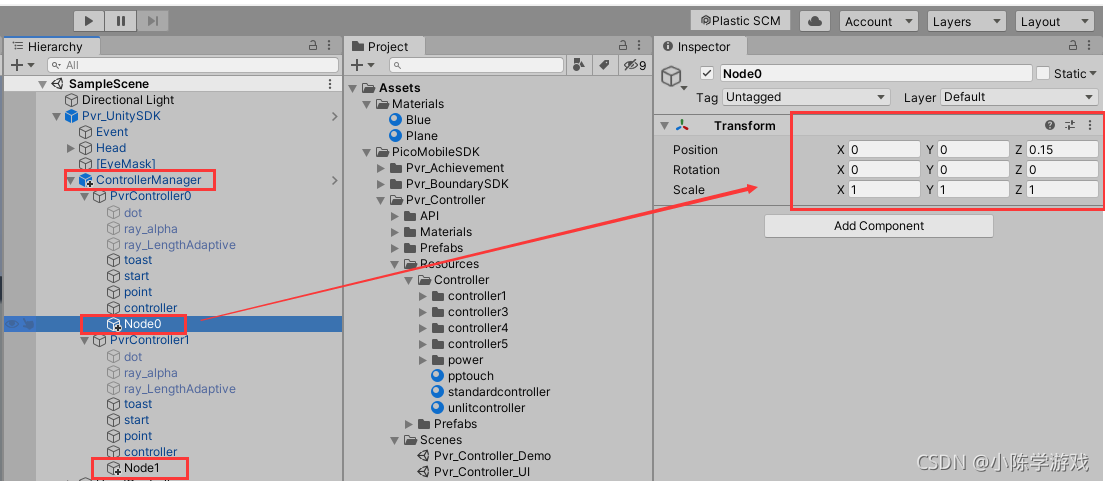Collapse PvrController0 foldout
This screenshot has height=481, width=1105.
tap(85, 196)
